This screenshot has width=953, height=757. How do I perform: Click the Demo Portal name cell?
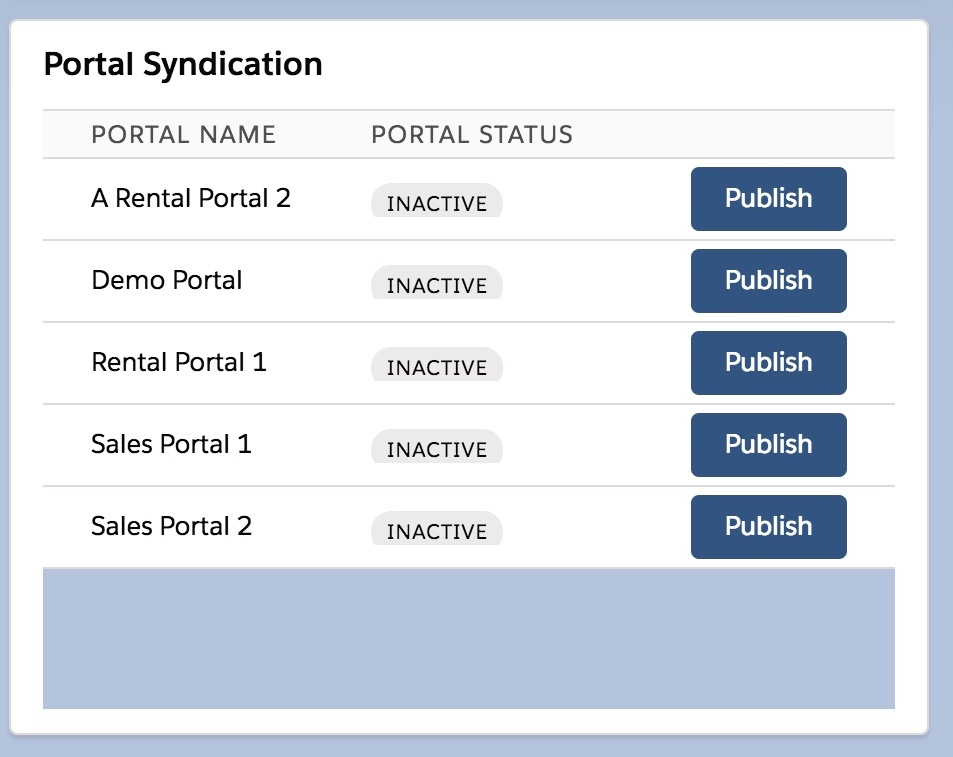[167, 280]
